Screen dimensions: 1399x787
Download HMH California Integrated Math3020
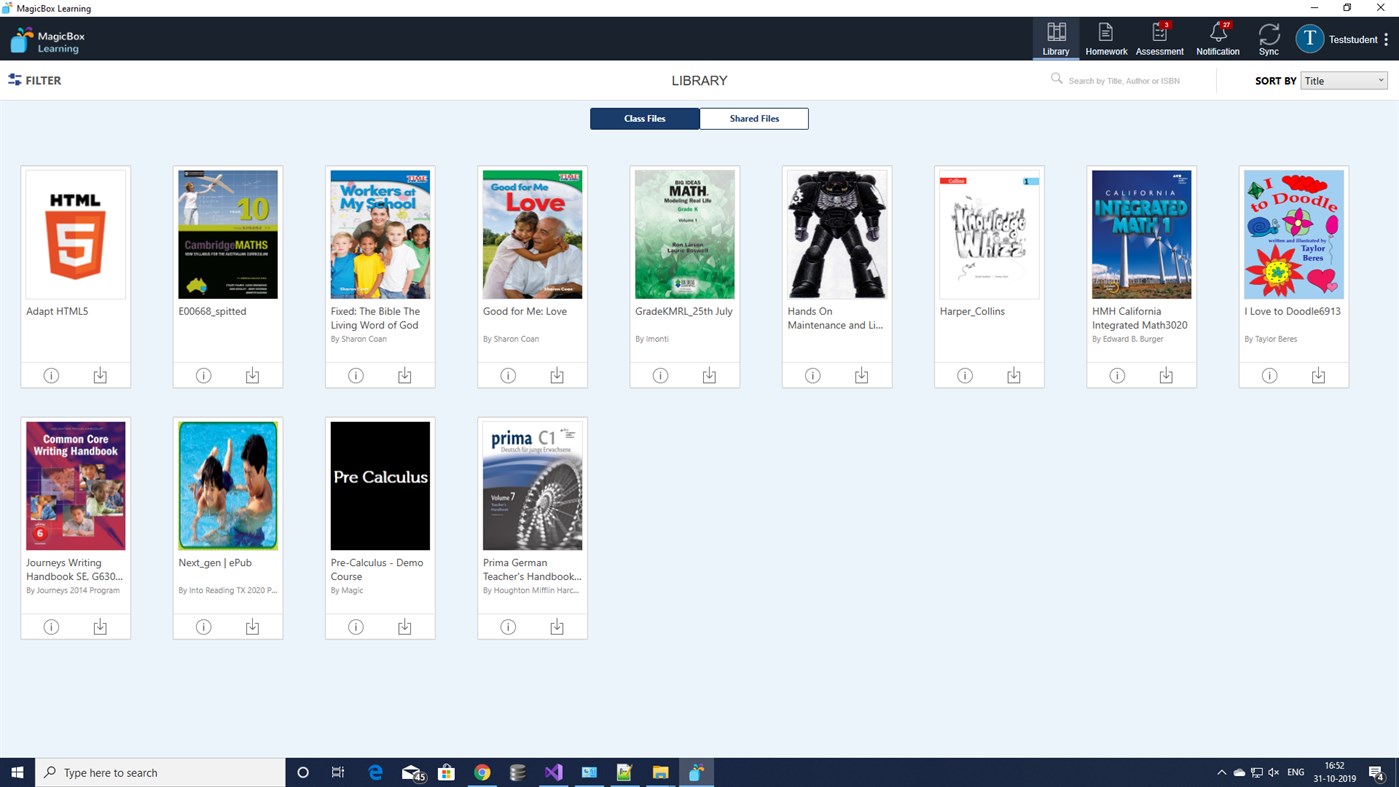(1166, 374)
